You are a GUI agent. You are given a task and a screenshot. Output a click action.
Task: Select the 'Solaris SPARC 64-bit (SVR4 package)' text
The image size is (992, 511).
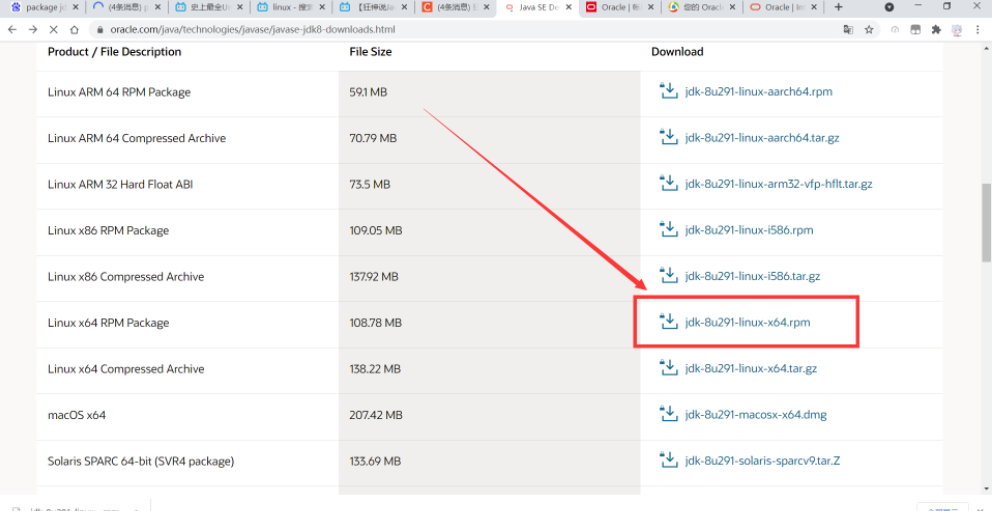[140, 462]
